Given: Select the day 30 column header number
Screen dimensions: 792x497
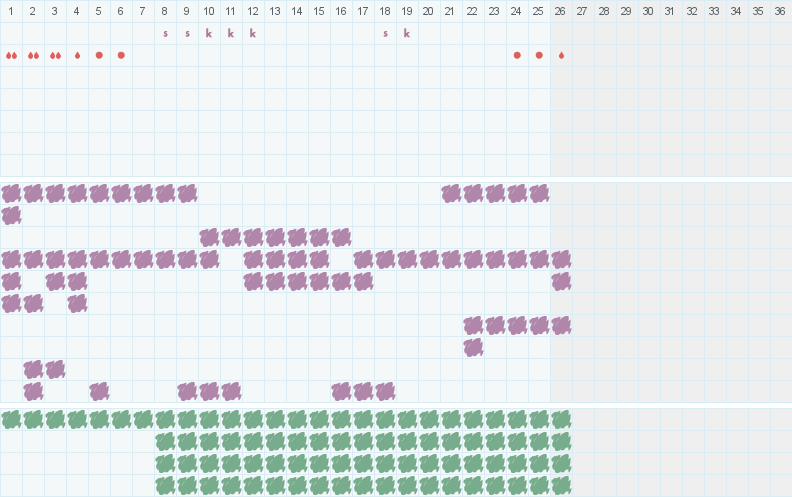Looking at the screenshot, I should (x=648, y=11).
